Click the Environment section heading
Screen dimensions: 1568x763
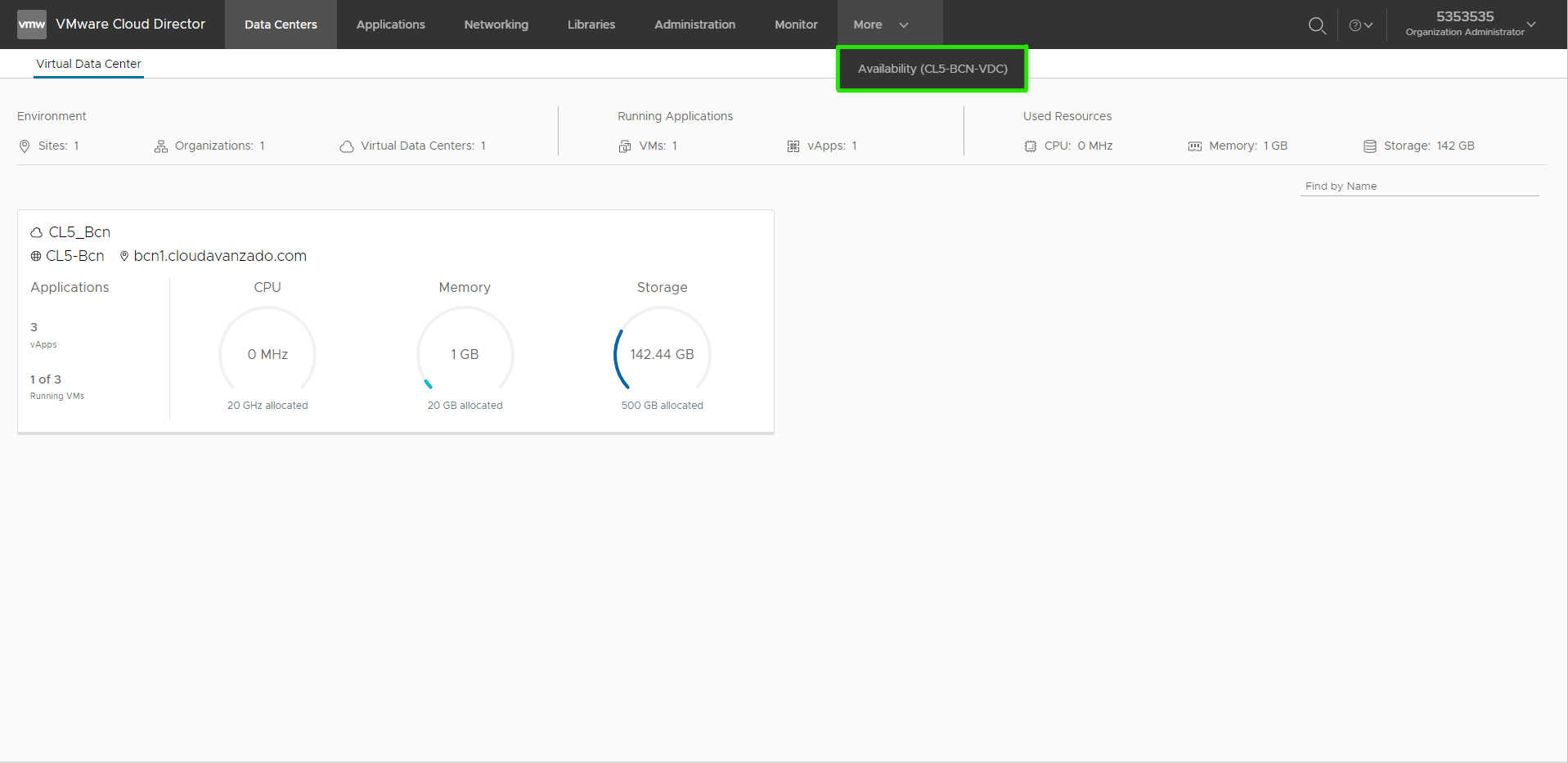(52, 116)
